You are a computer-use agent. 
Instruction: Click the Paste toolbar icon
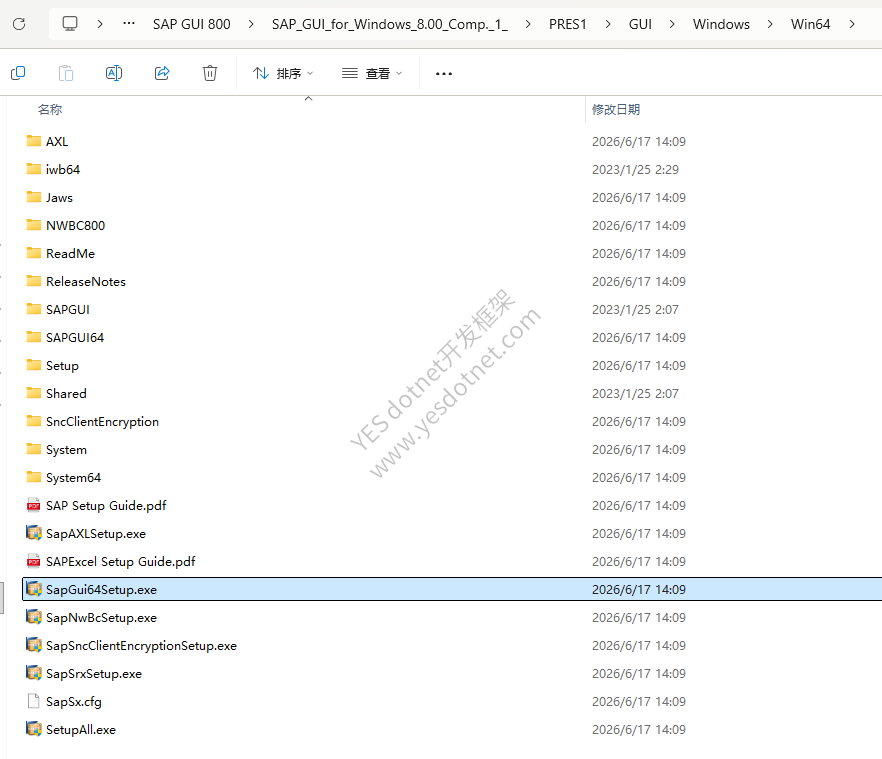click(x=66, y=73)
